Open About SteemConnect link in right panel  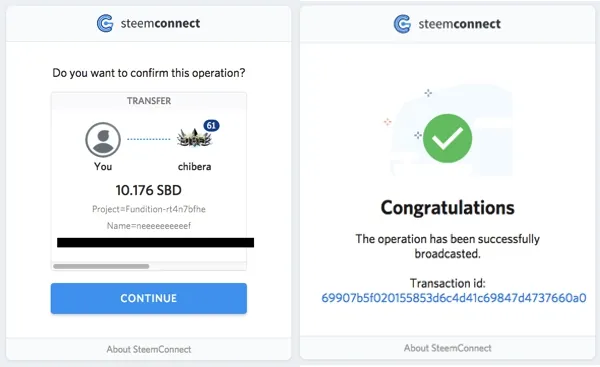click(x=448, y=348)
